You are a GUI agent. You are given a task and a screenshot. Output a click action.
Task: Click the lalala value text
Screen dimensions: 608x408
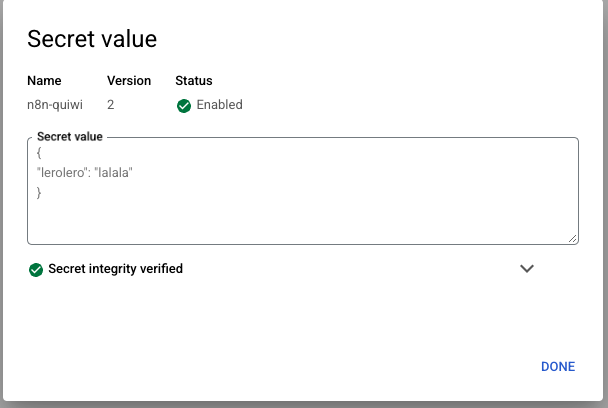coord(114,173)
